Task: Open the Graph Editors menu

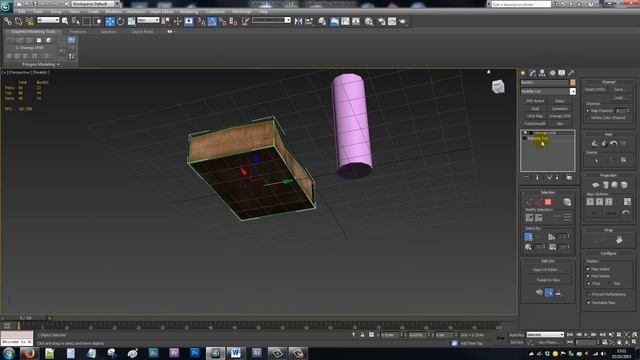Action: (162, 11)
